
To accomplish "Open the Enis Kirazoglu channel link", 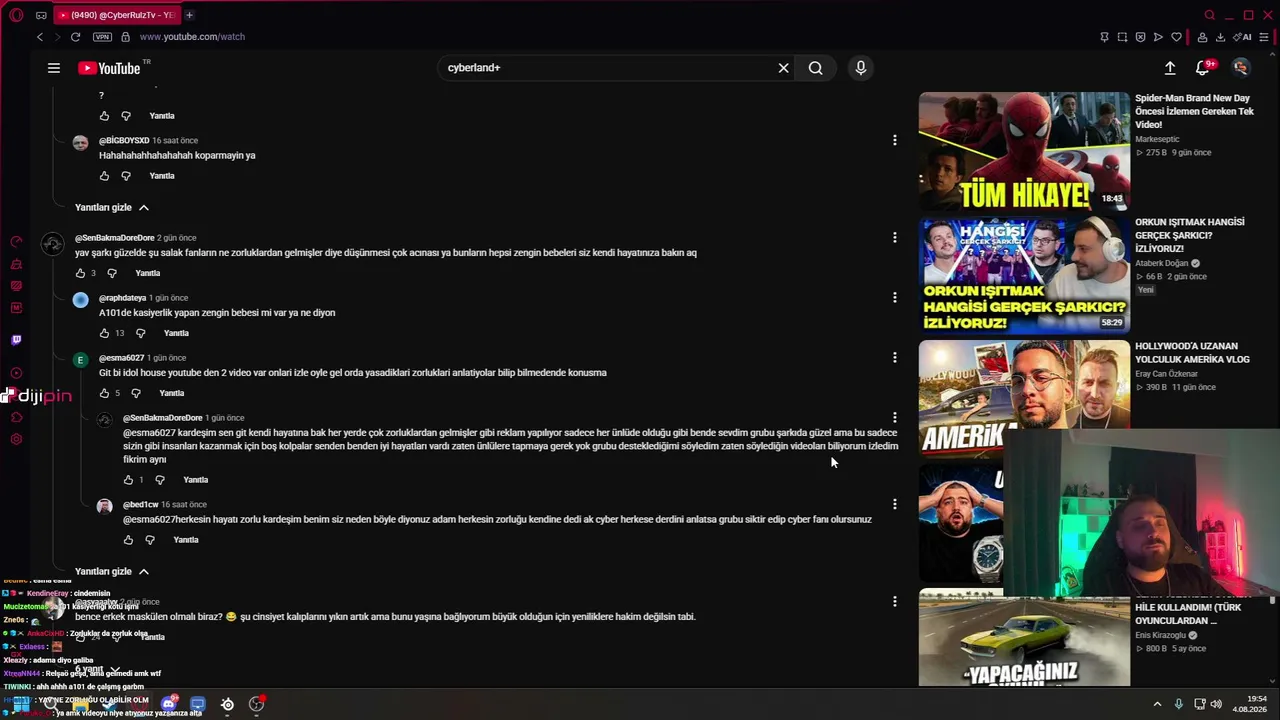I will (1160, 635).
